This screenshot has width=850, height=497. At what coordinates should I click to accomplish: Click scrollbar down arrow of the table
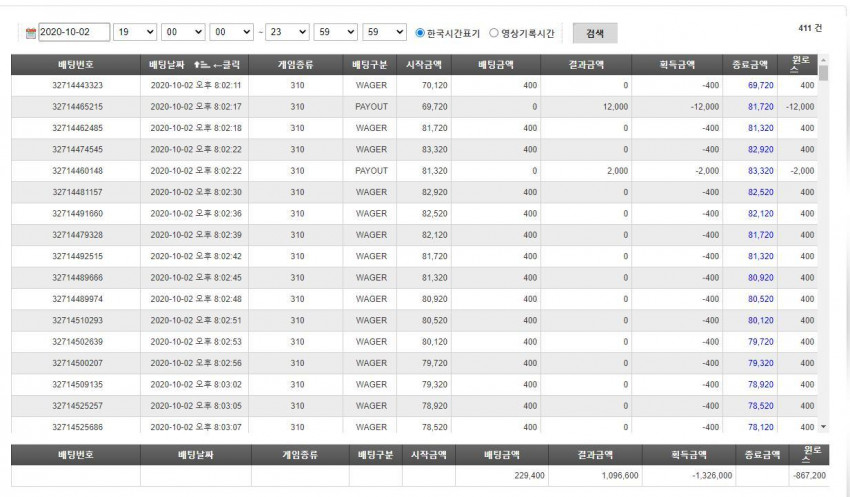pyautogui.click(x=823, y=427)
